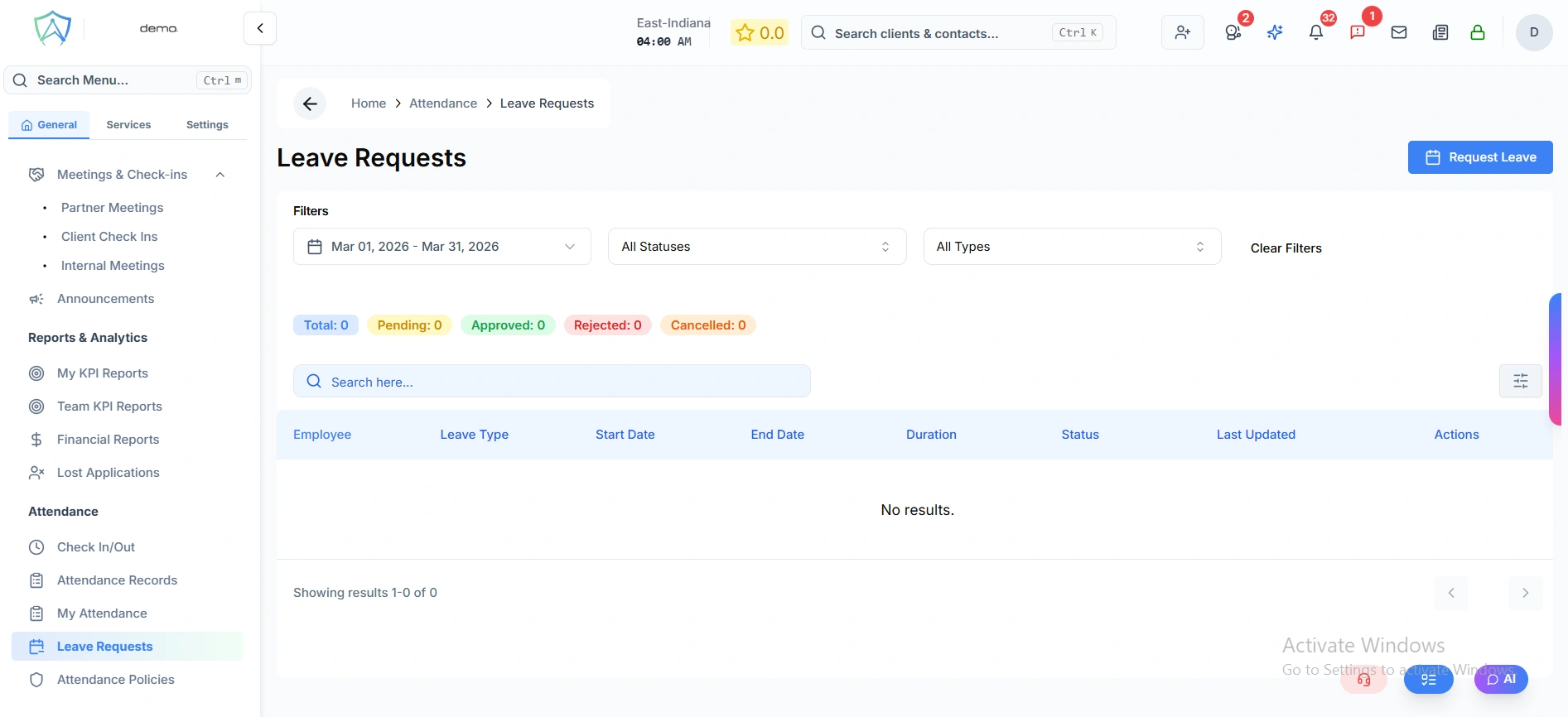Click the add user icon in header
The height and width of the screenshot is (717, 1568).
point(1182,33)
